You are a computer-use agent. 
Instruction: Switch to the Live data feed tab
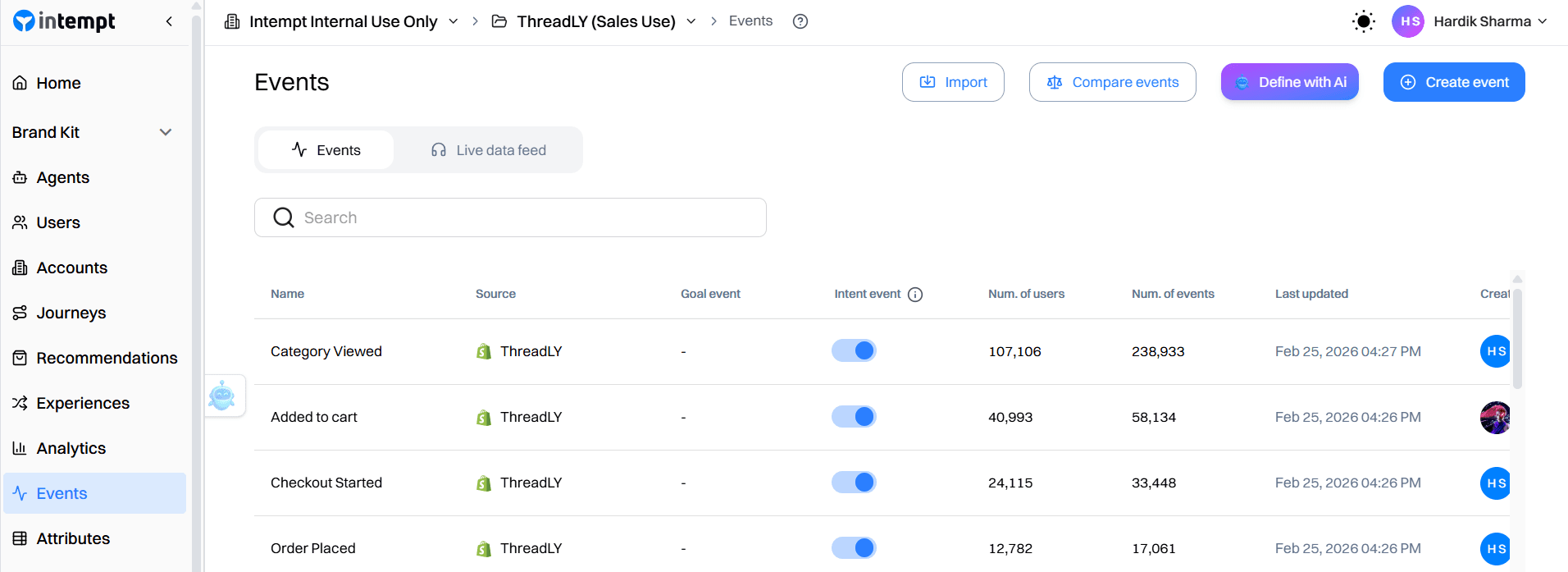tap(488, 149)
